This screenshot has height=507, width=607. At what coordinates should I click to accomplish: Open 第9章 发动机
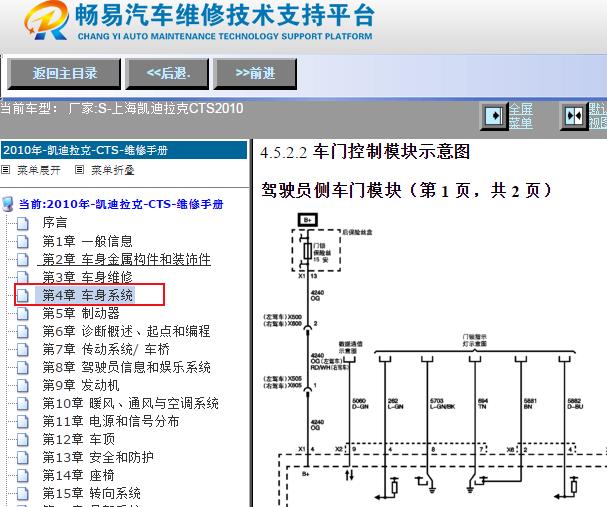pos(81,385)
